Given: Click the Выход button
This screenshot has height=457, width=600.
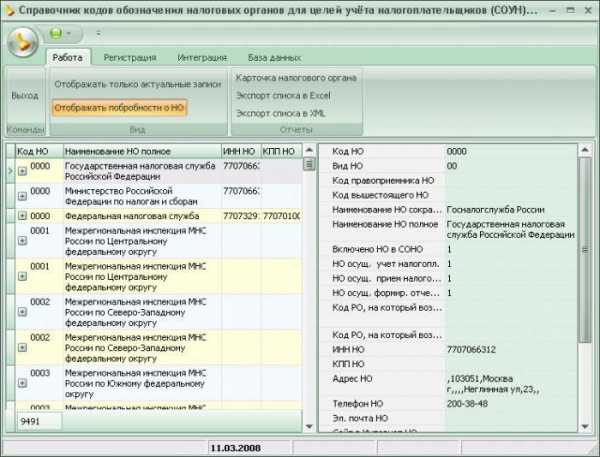Looking at the screenshot, I should 24,95.
